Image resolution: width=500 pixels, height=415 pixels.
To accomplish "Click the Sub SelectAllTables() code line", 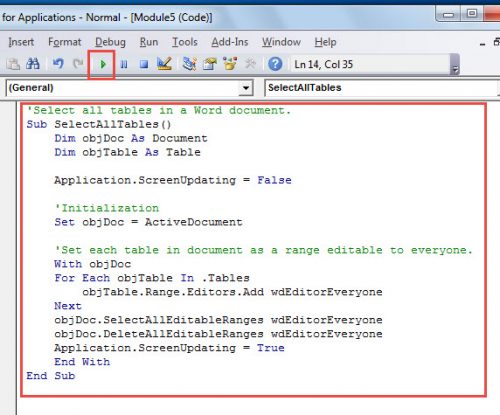I will tap(99, 124).
